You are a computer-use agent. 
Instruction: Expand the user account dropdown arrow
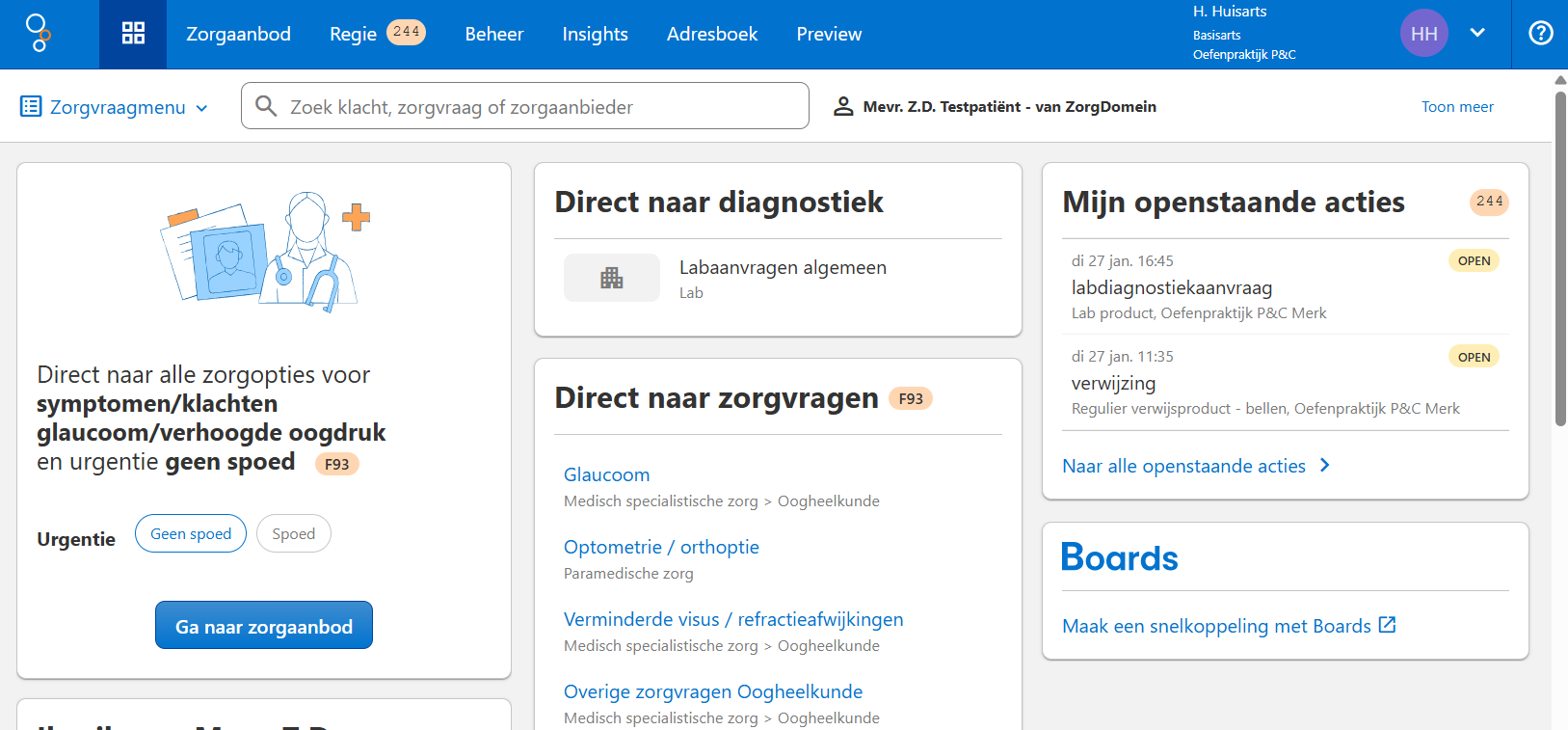[1477, 33]
